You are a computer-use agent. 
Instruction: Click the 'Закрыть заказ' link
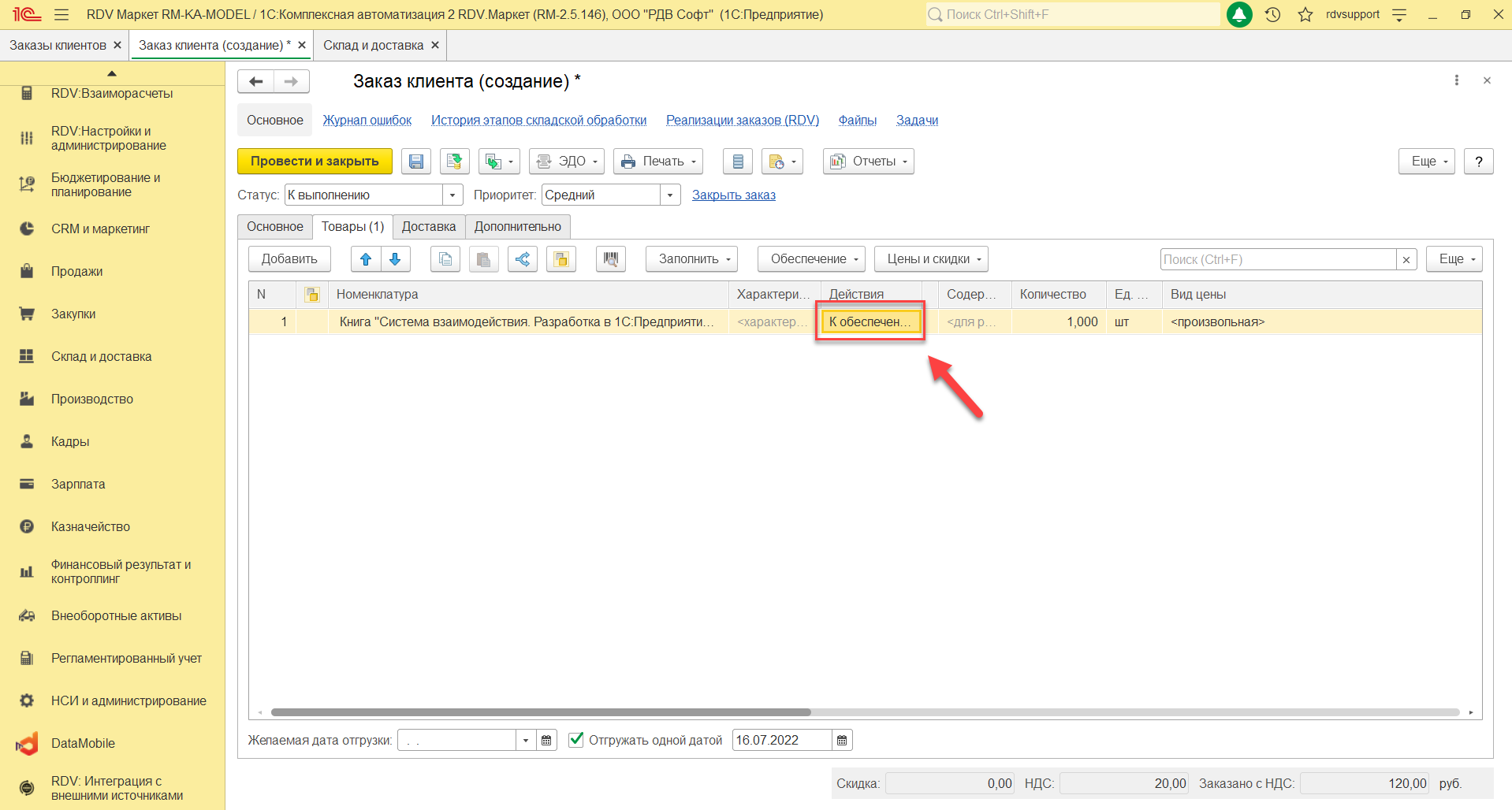coord(733,195)
